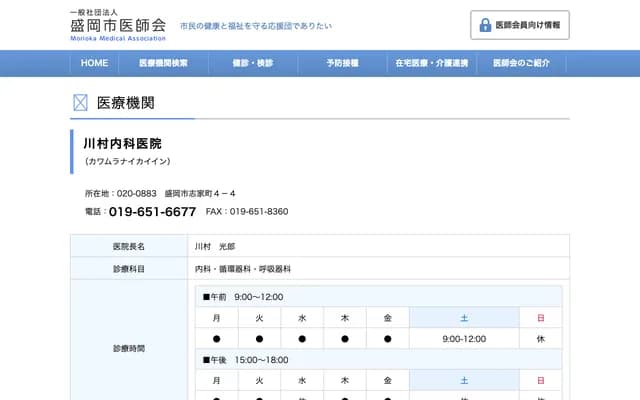Open 医師会のご紹介 menu item
Viewport: 640px width, 400px height.
point(521,63)
